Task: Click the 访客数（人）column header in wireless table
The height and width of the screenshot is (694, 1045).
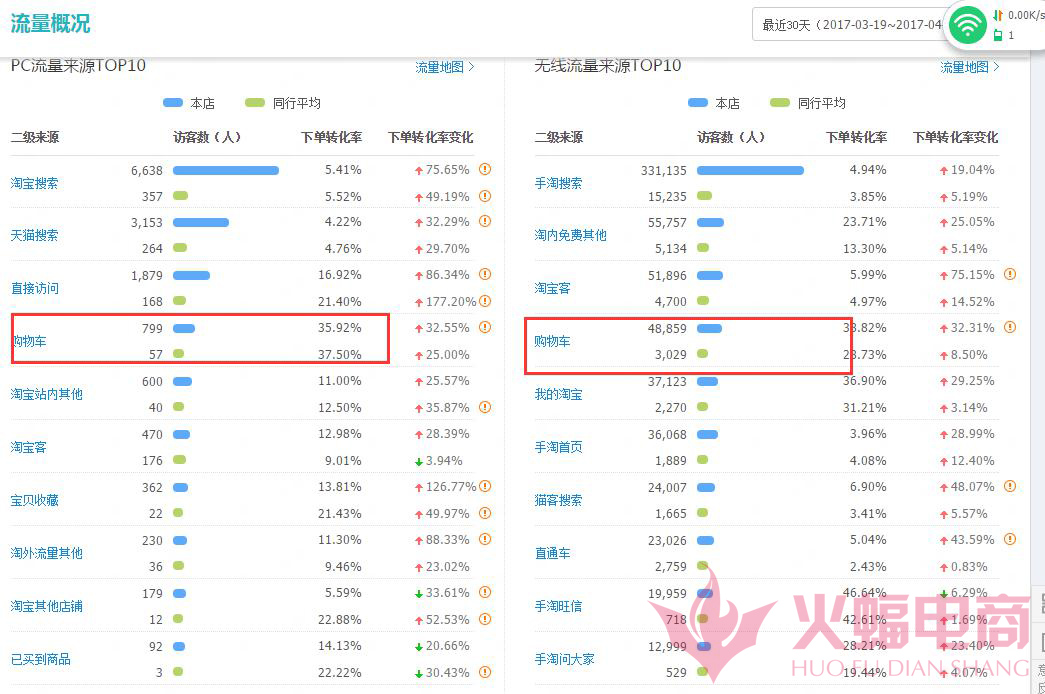Action: click(x=731, y=137)
